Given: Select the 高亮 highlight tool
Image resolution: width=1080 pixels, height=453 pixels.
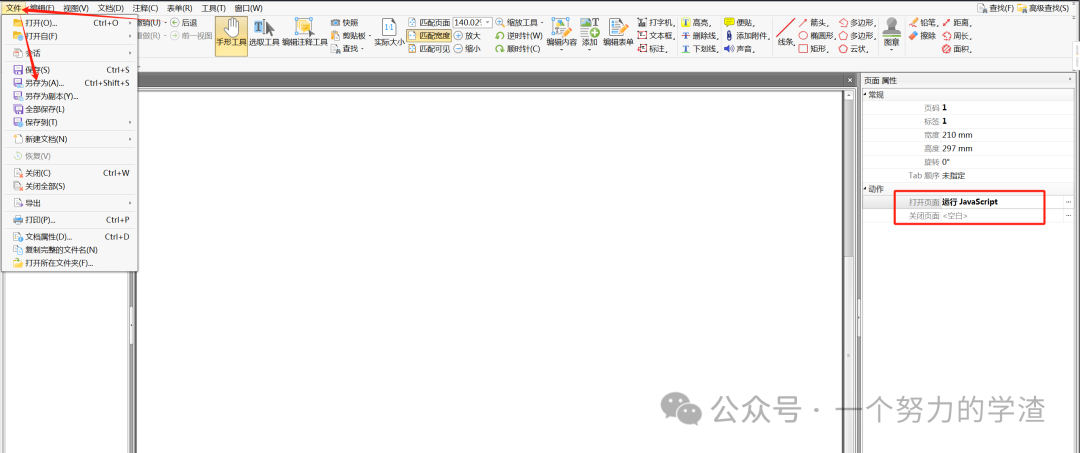Looking at the screenshot, I should click(x=698, y=23).
